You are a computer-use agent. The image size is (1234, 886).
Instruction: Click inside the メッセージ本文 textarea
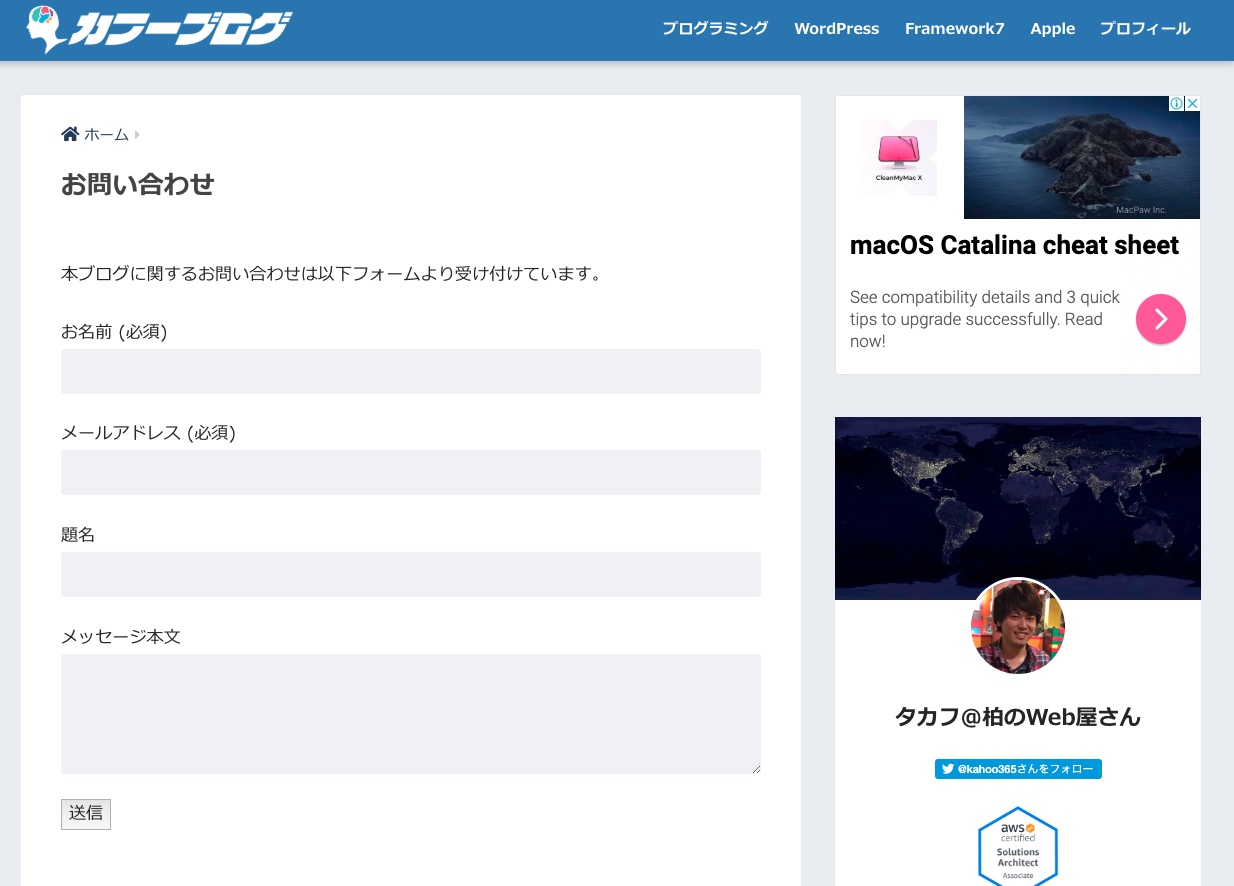point(410,713)
